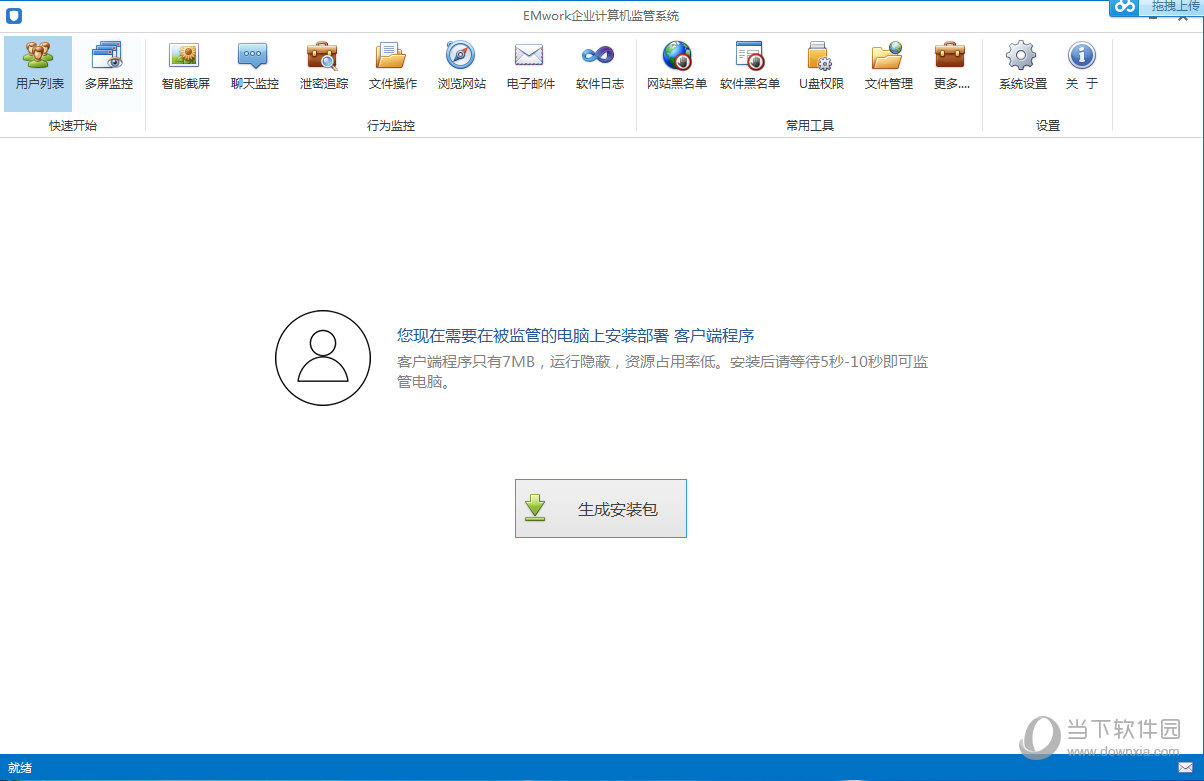Open 泄密追踪 leak tracking
Screen dimensions: 1204x781
324,68
